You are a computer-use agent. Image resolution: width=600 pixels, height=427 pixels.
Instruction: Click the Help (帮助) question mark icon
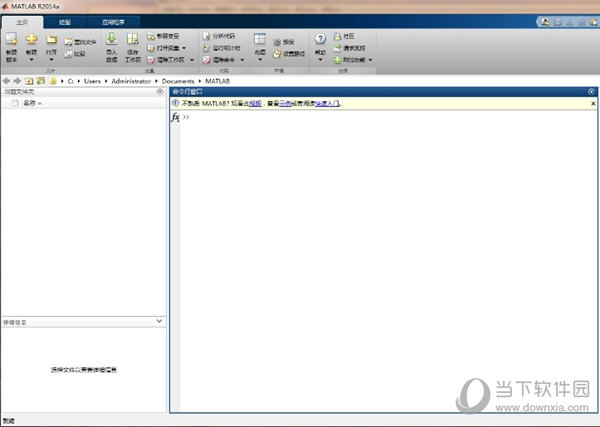[320, 39]
